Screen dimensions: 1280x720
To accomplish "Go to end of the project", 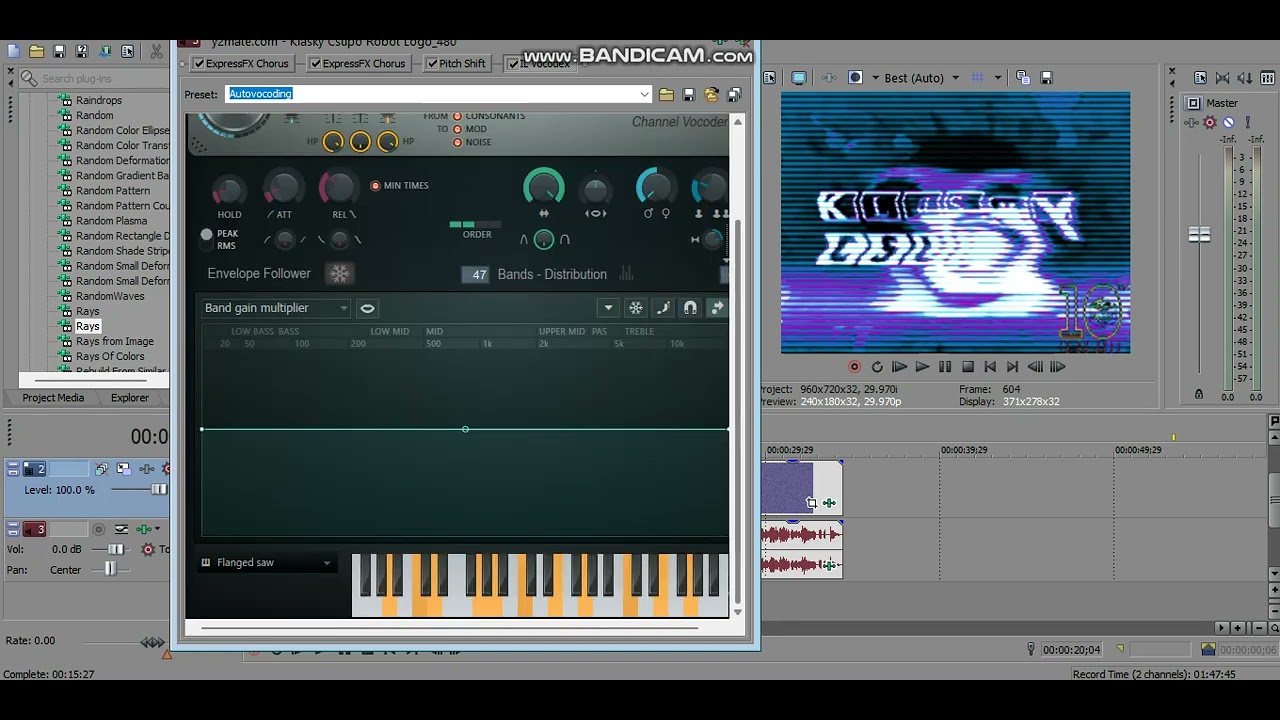I will tap(1013, 367).
